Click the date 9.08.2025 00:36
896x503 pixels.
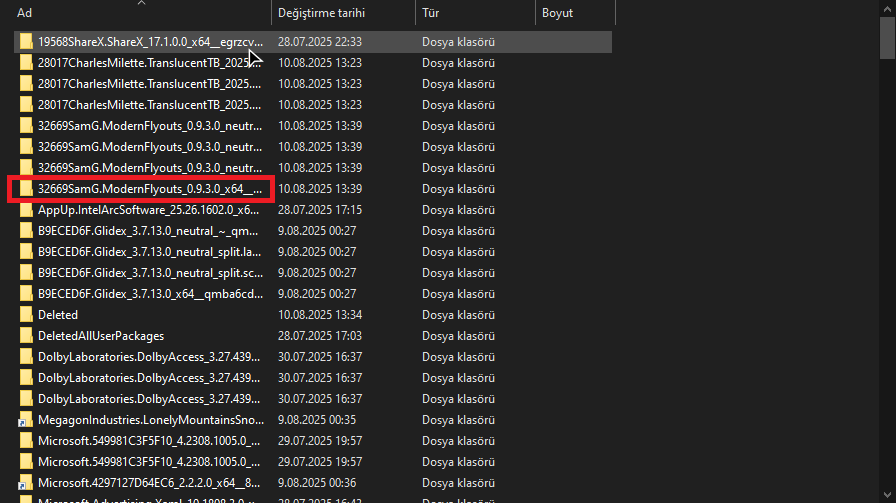(317, 483)
